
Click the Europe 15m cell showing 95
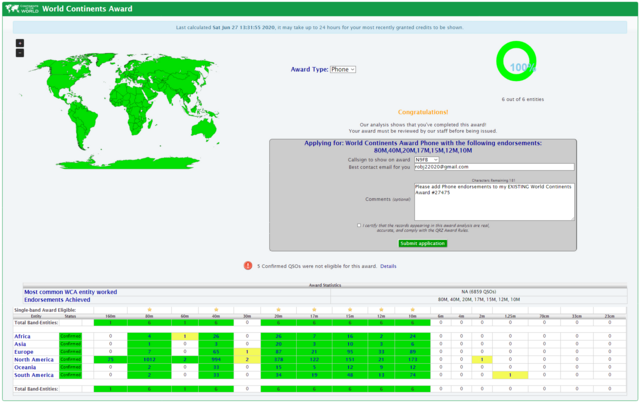pos(350,352)
